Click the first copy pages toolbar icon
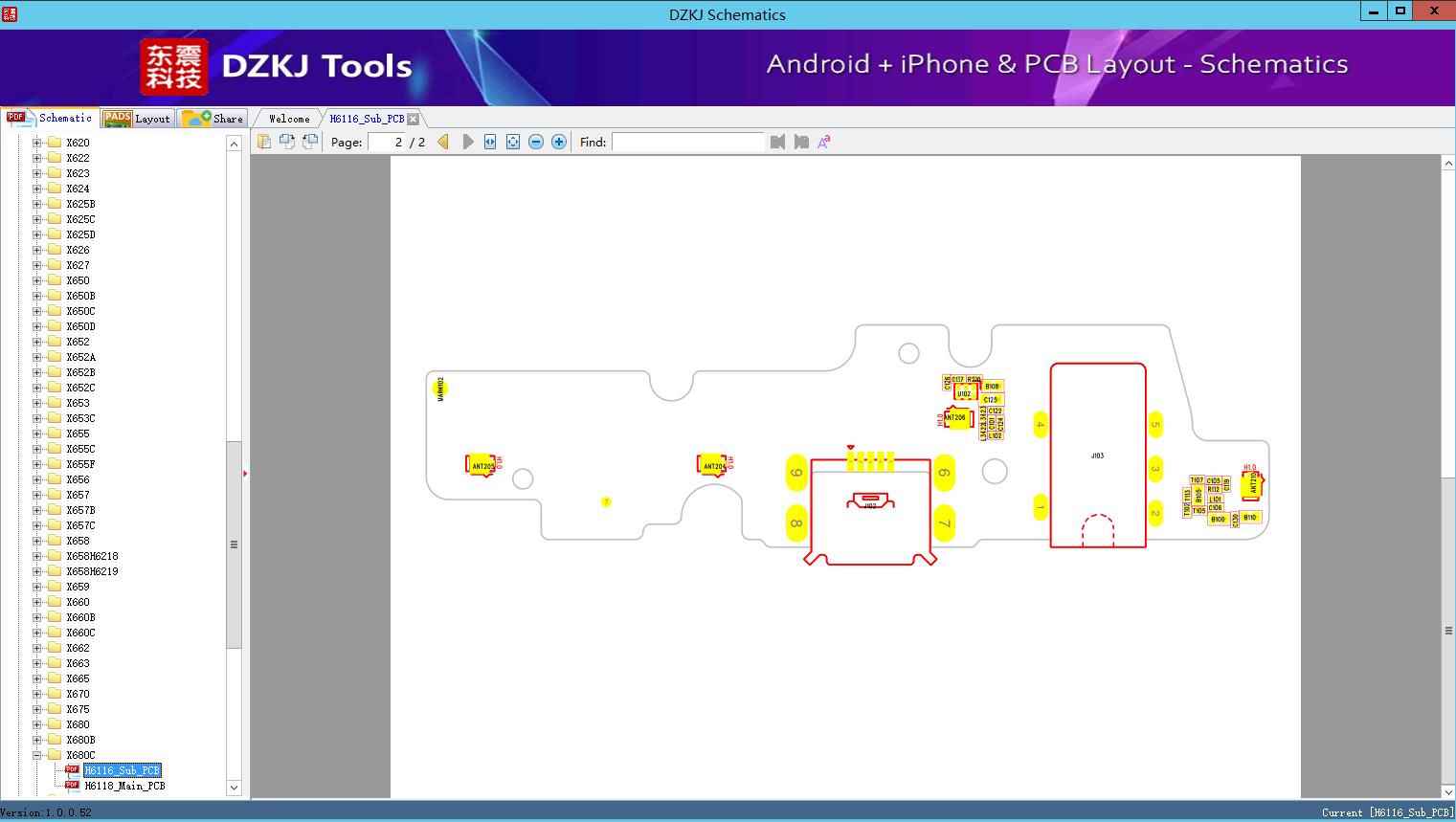 tap(264, 142)
